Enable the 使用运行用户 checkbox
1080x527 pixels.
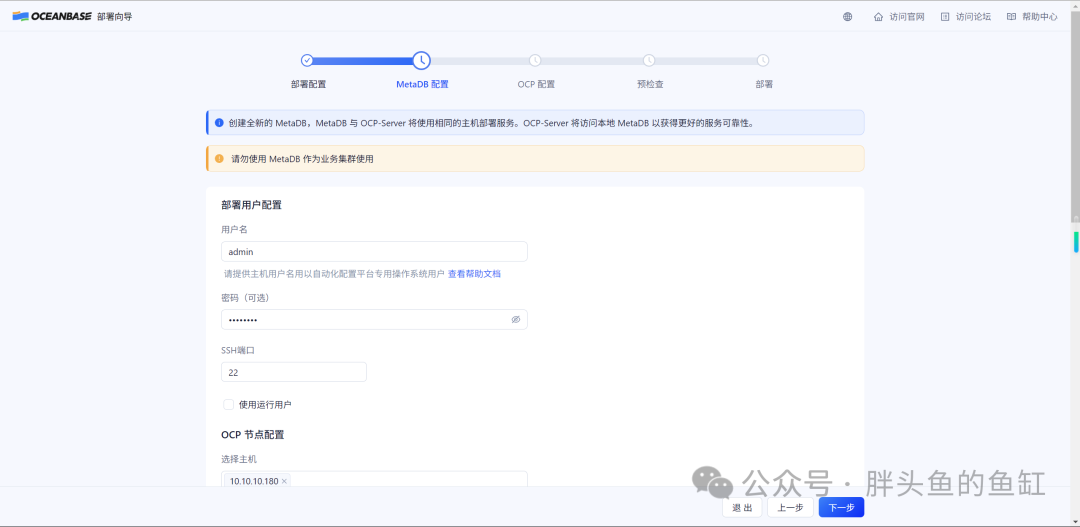(229, 404)
